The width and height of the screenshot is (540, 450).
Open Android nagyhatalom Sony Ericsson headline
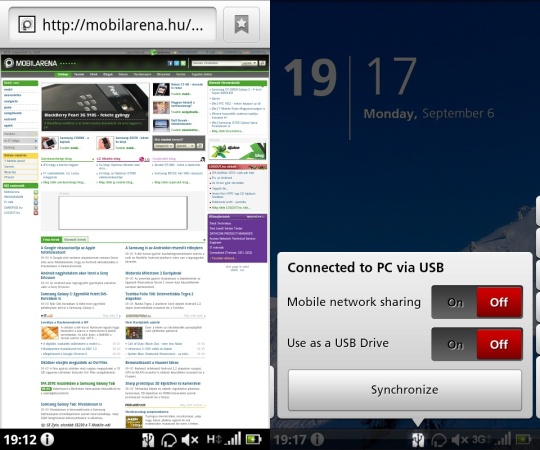pos(74,275)
